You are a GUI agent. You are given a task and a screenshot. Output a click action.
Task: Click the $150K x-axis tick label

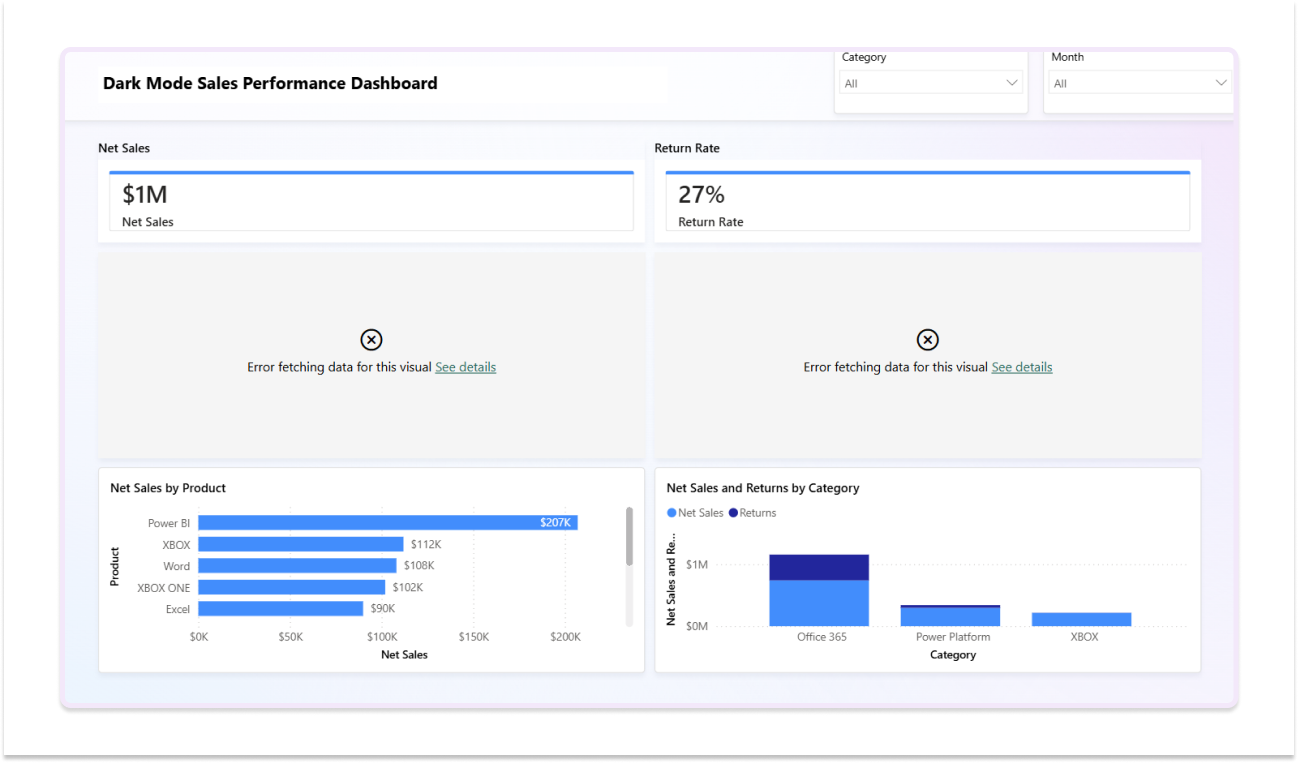click(x=474, y=637)
